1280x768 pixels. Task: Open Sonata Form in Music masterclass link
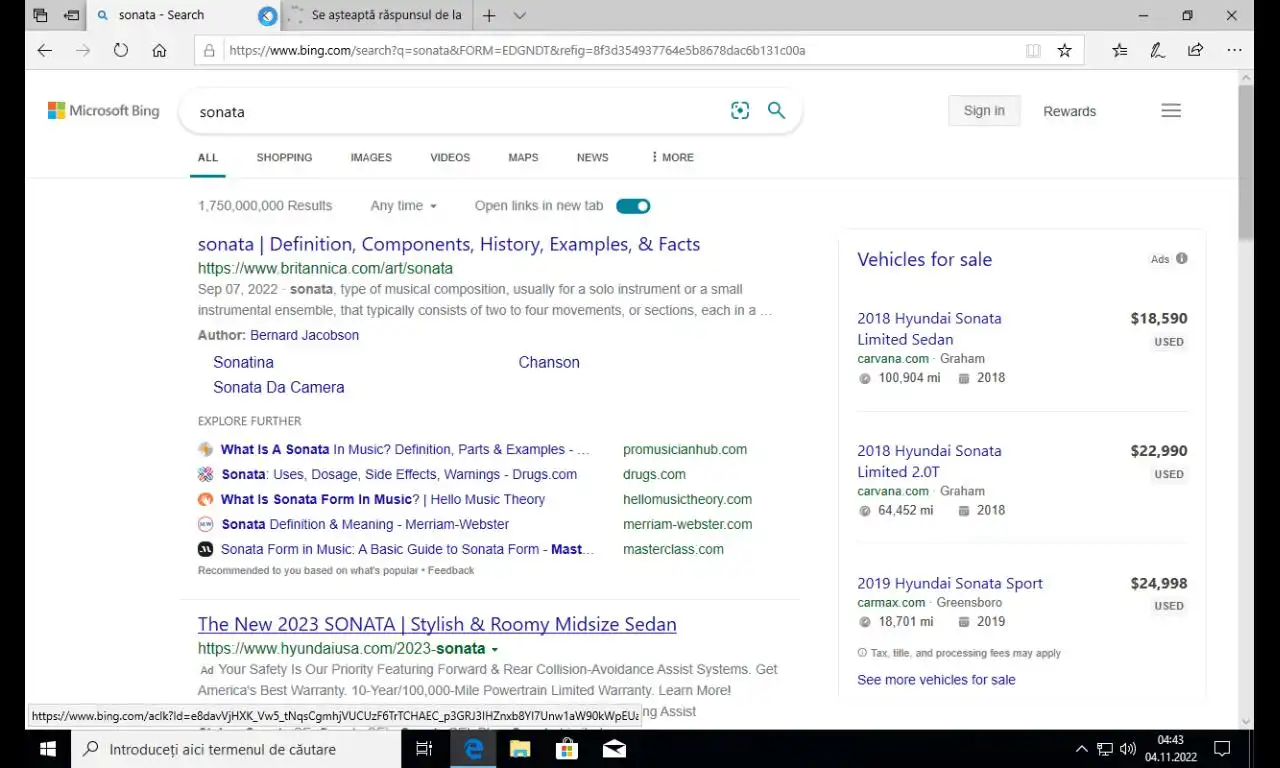408,549
